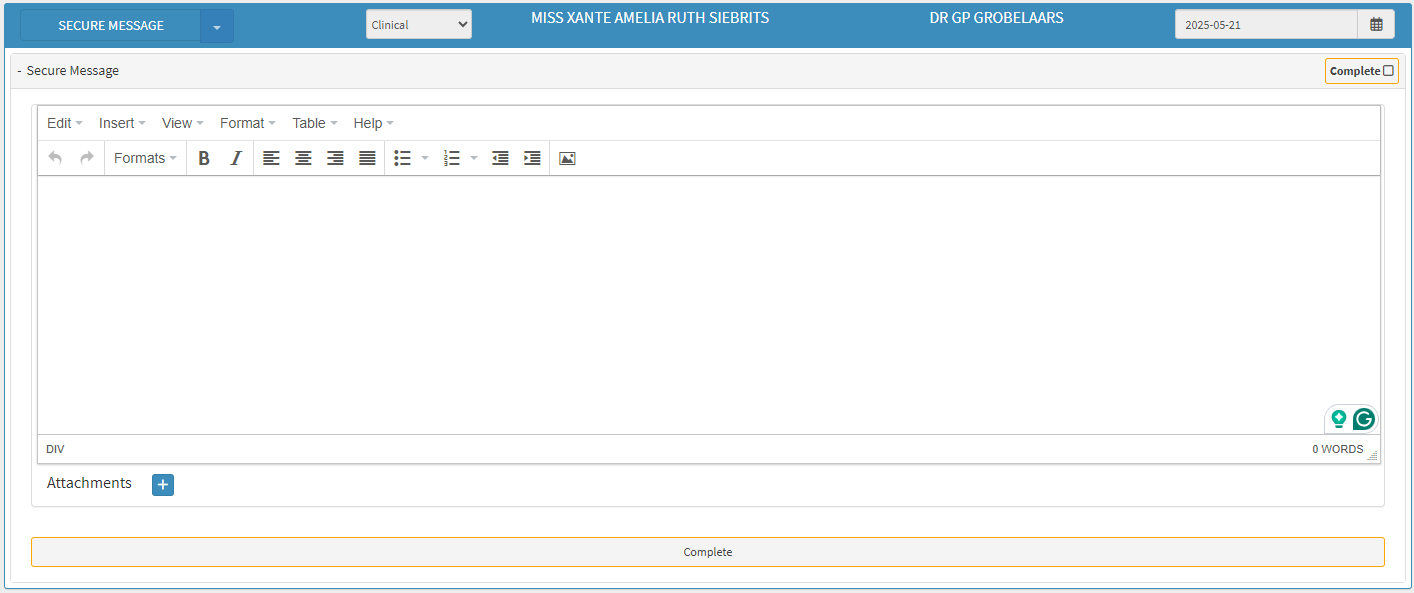Screen dimensions: 1414x593
Task: Align text to the left
Action: pyautogui.click(x=271, y=158)
